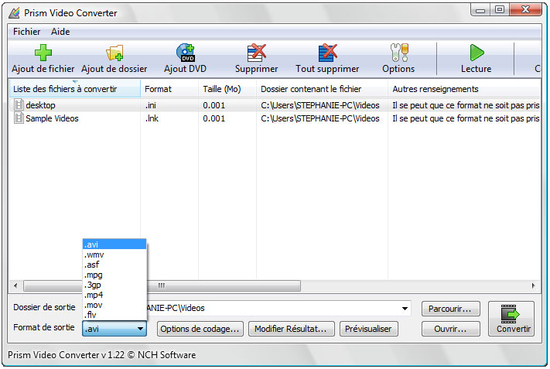Click the desktop row format warning text
Screen dimensions: 550x369
(x=466, y=105)
